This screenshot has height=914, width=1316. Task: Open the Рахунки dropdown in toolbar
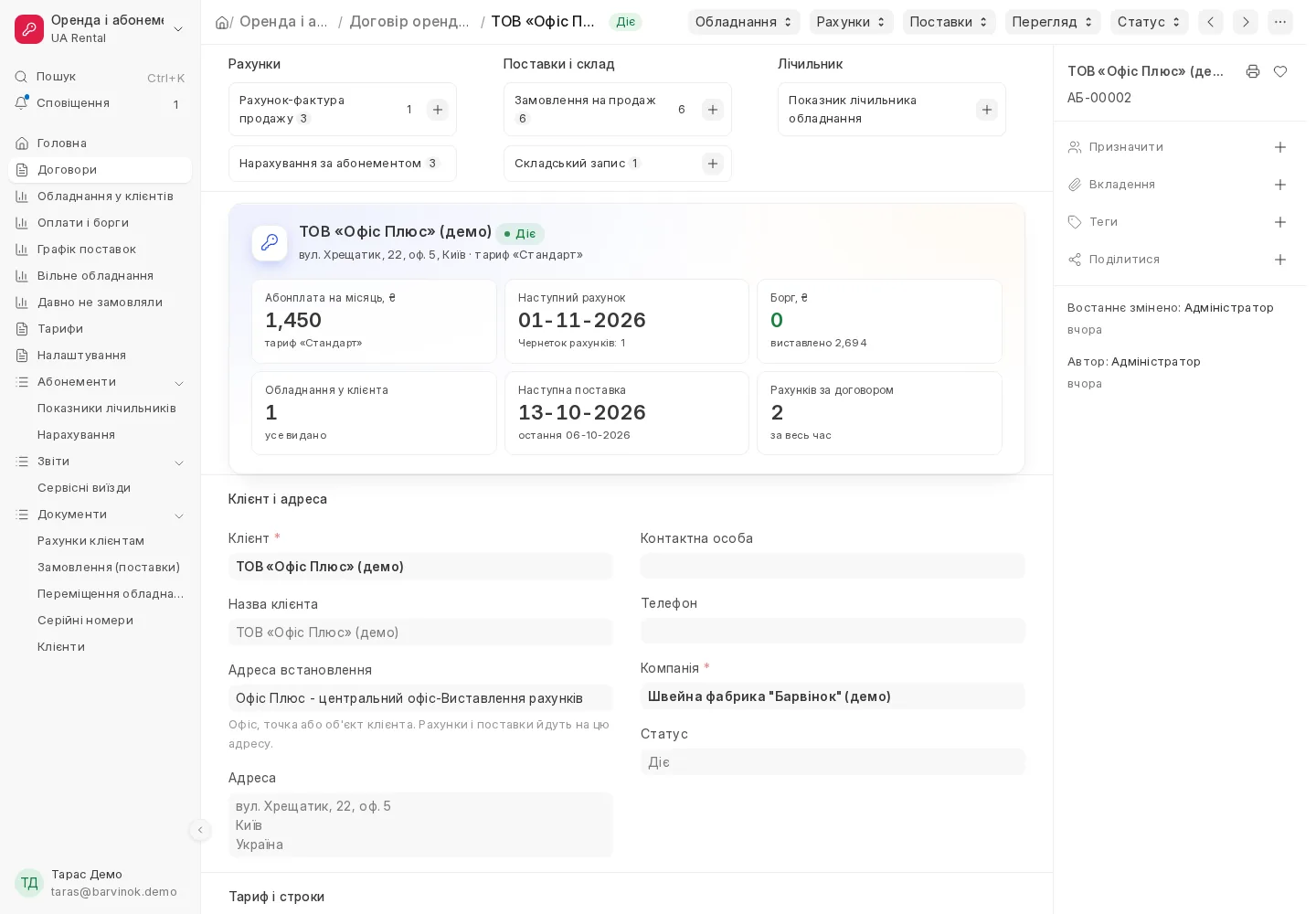(851, 22)
